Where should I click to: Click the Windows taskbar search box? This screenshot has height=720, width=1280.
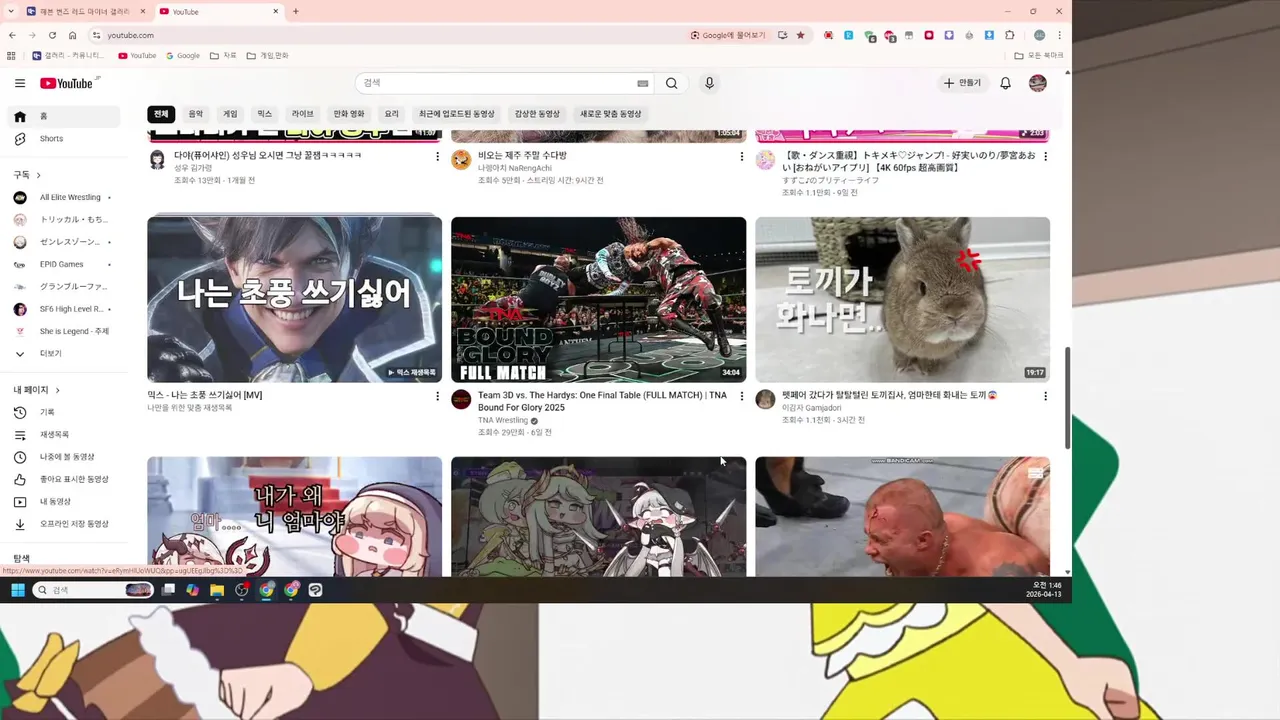[92, 590]
